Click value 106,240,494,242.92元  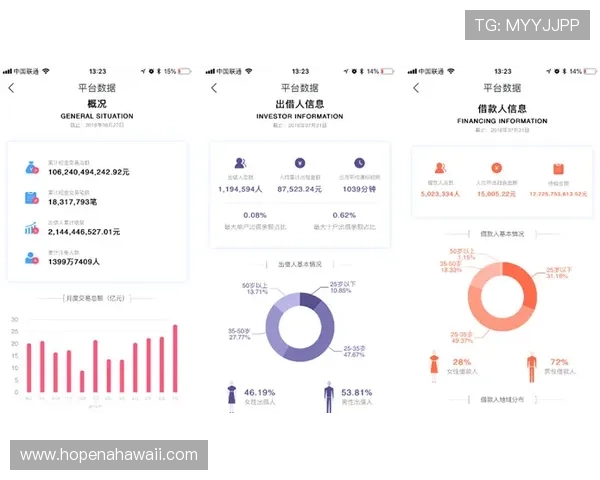click(89, 172)
